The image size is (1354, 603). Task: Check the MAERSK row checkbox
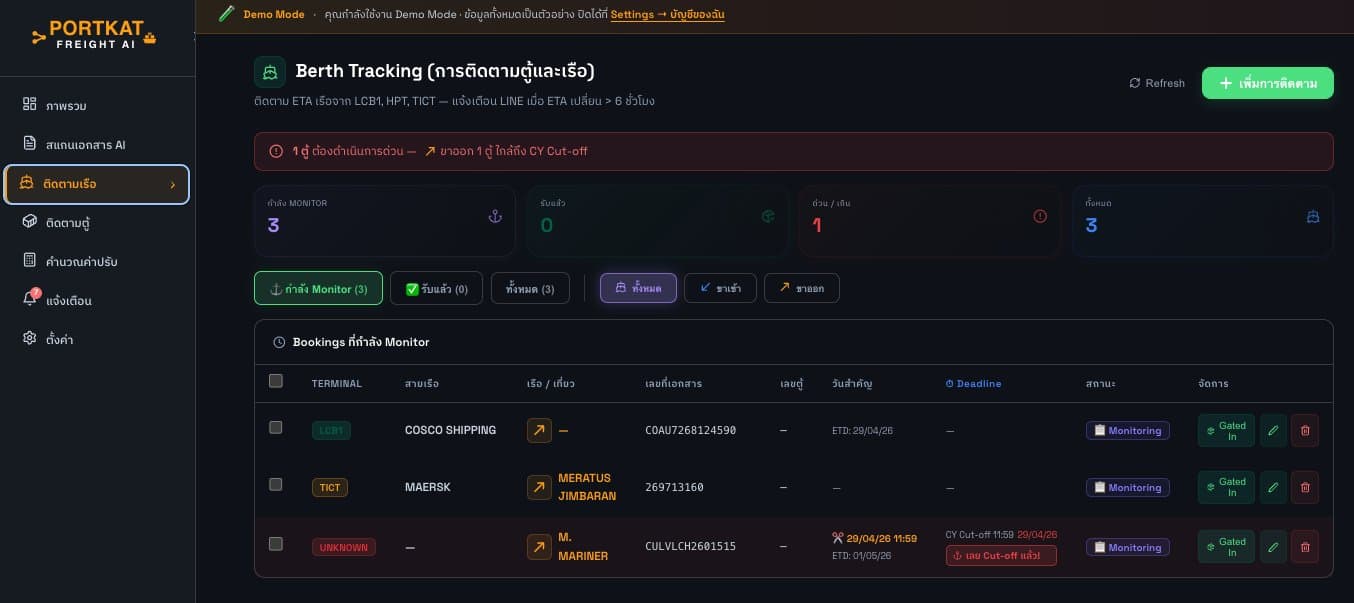point(276,484)
